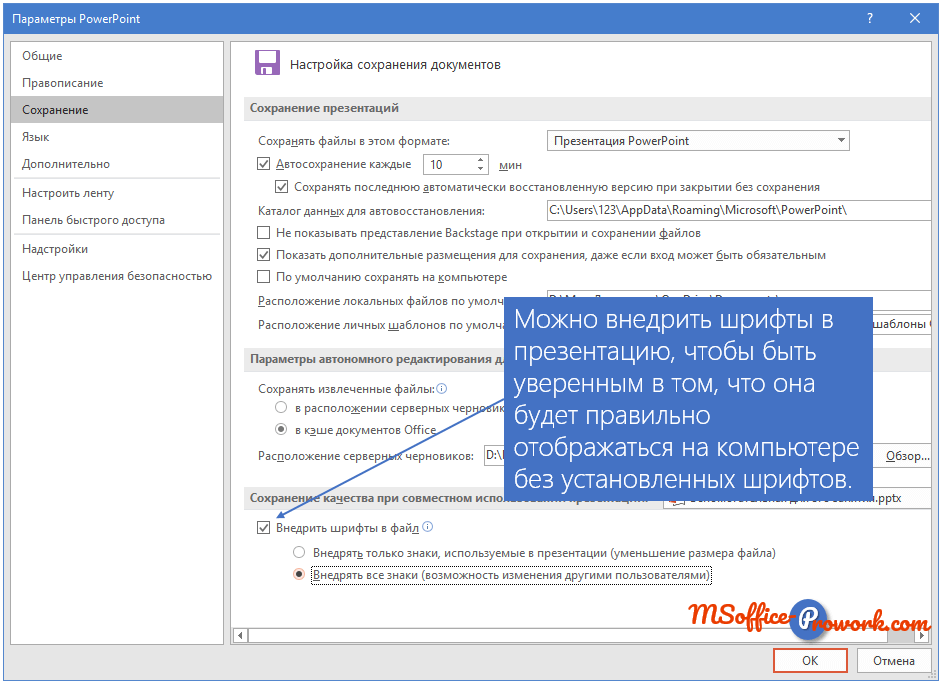The image size is (942, 684).
Task: Open the Надстройки category
Action: 117,249
